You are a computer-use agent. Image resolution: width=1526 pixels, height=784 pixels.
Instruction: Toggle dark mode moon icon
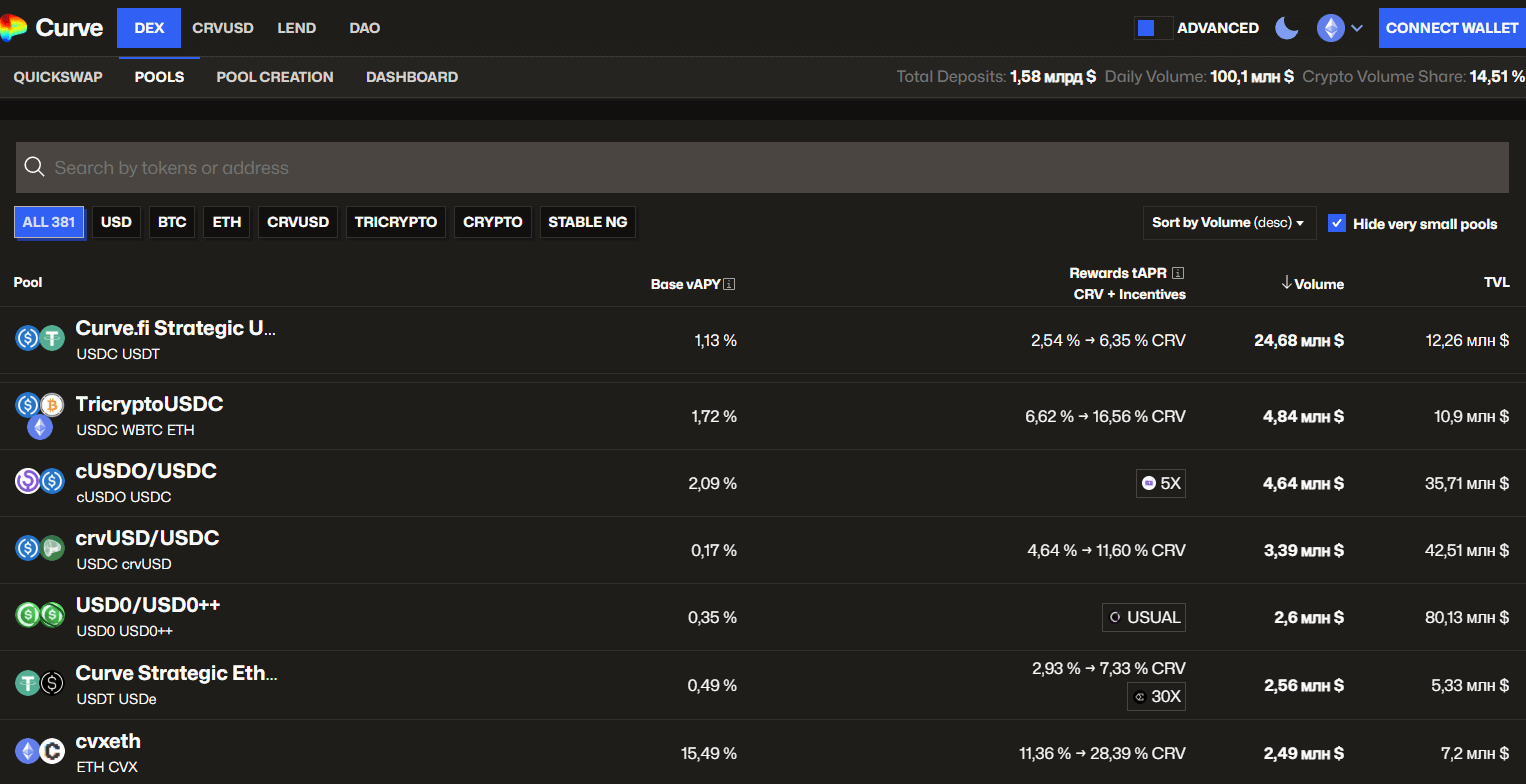point(1286,28)
